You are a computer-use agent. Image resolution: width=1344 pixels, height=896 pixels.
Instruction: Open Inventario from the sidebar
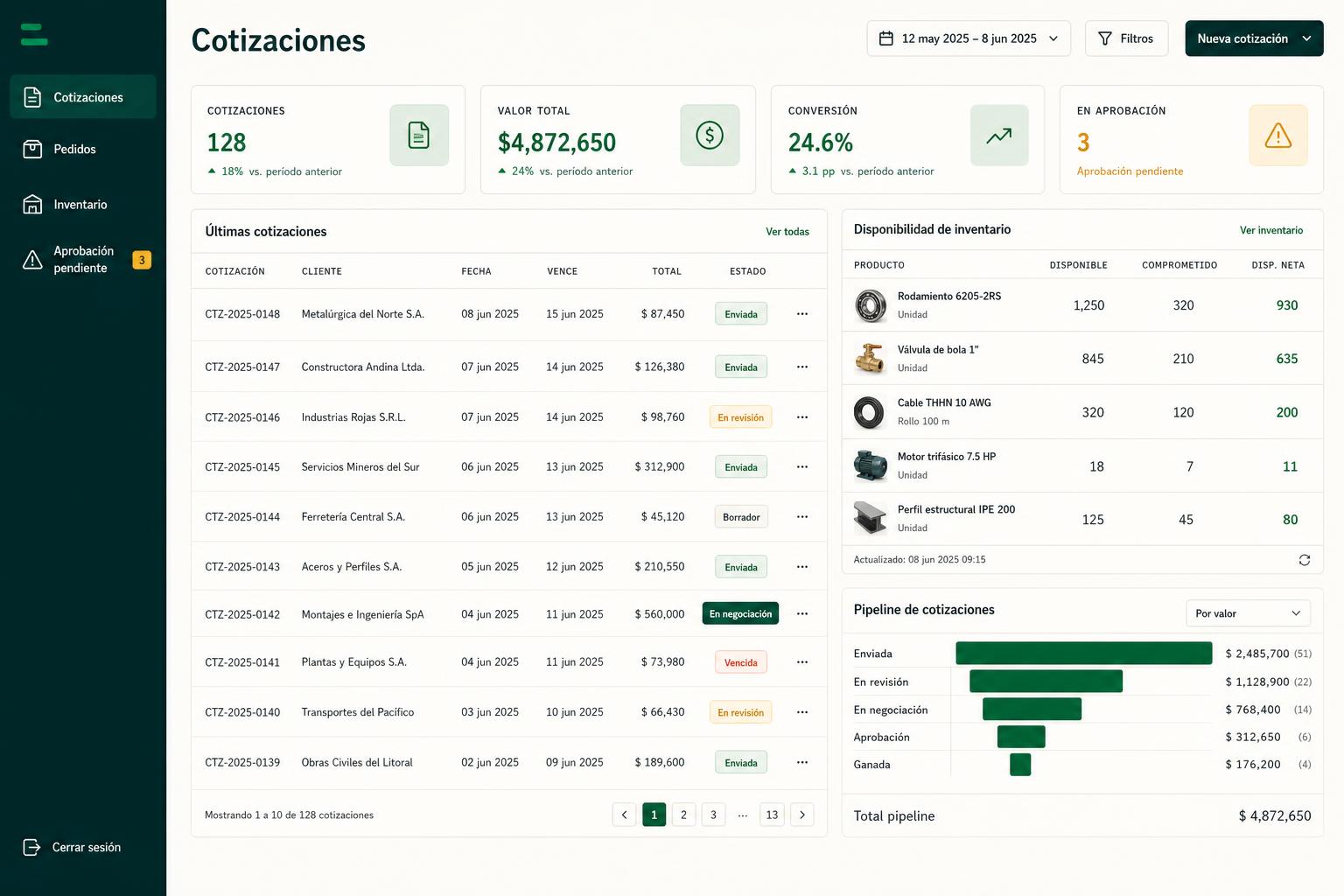tap(83, 205)
